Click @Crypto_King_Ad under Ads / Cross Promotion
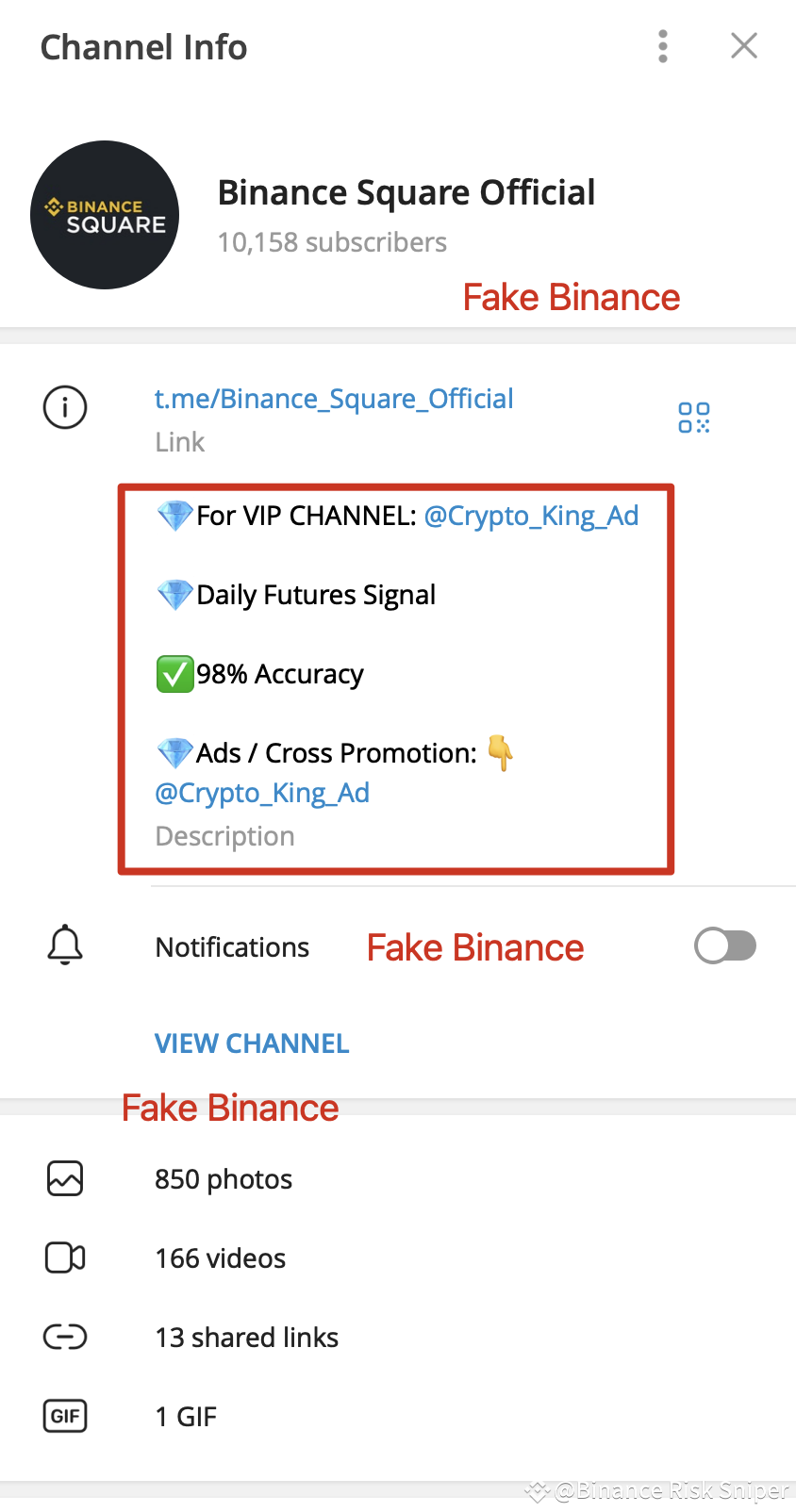This screenshot has width=796, height=1512. [x=262, y=793]
